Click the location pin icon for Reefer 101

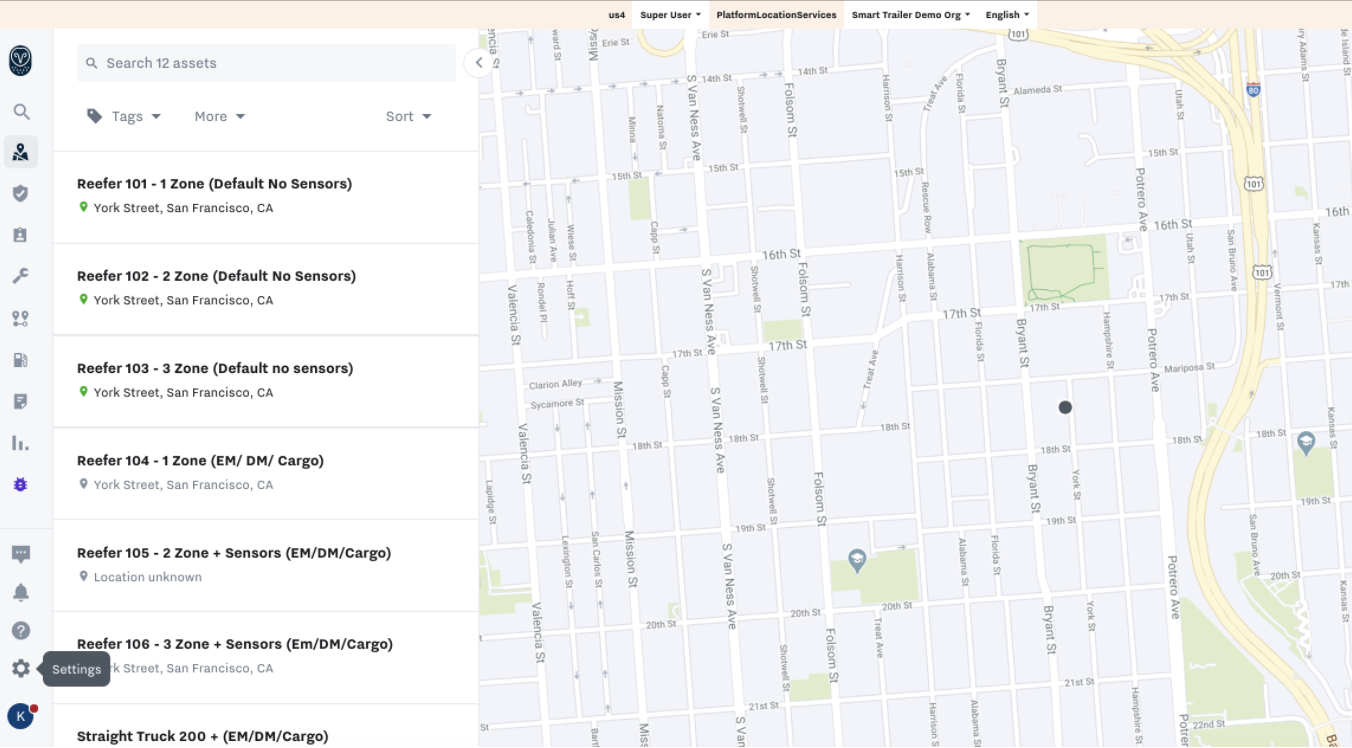pyautogui.click(x=84, y=208)
